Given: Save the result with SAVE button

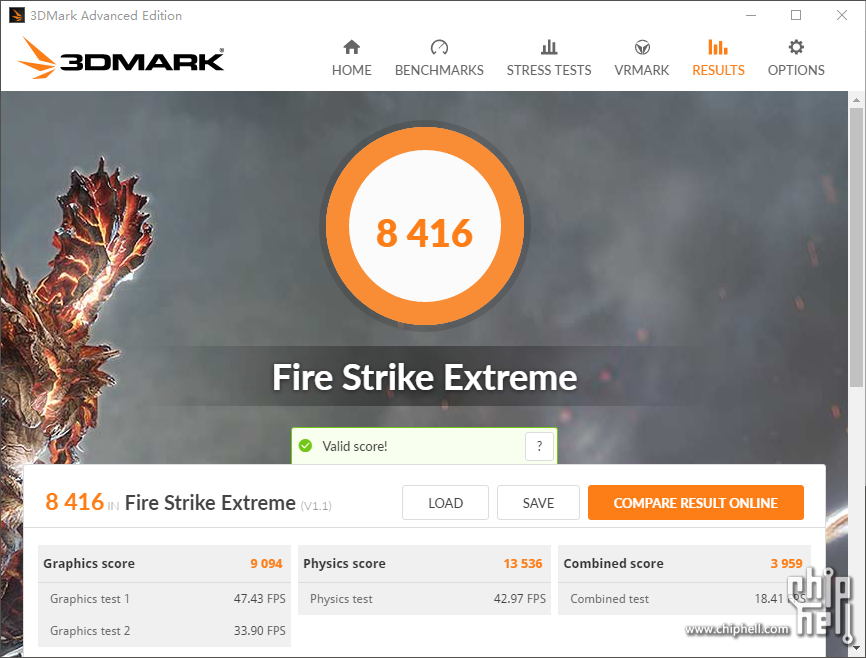Looking at the screenshot, I should click(x=538, y=503).
